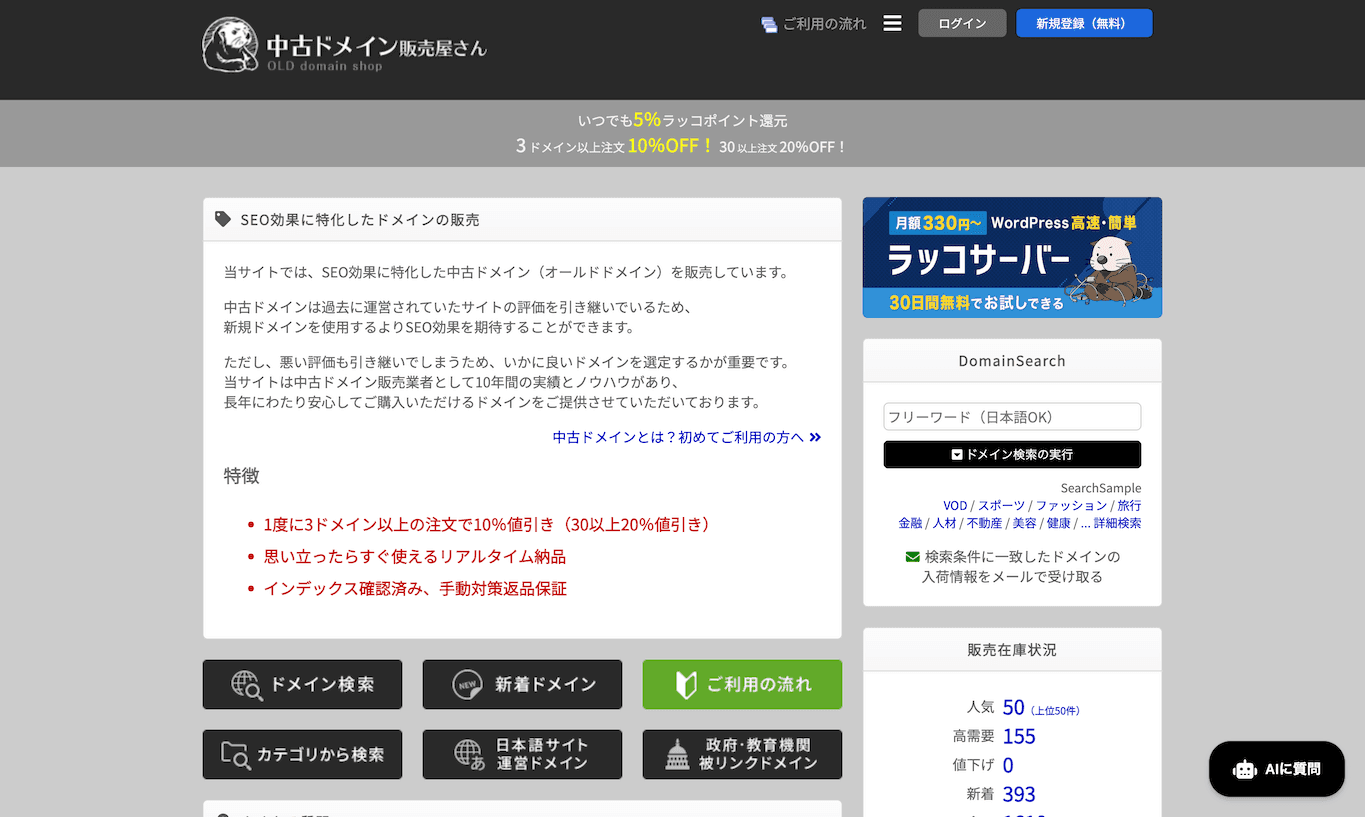Screen dimensions: 1365x817
Task: Open the AIに質問 chat assistant
Action: coord(1276,768)
